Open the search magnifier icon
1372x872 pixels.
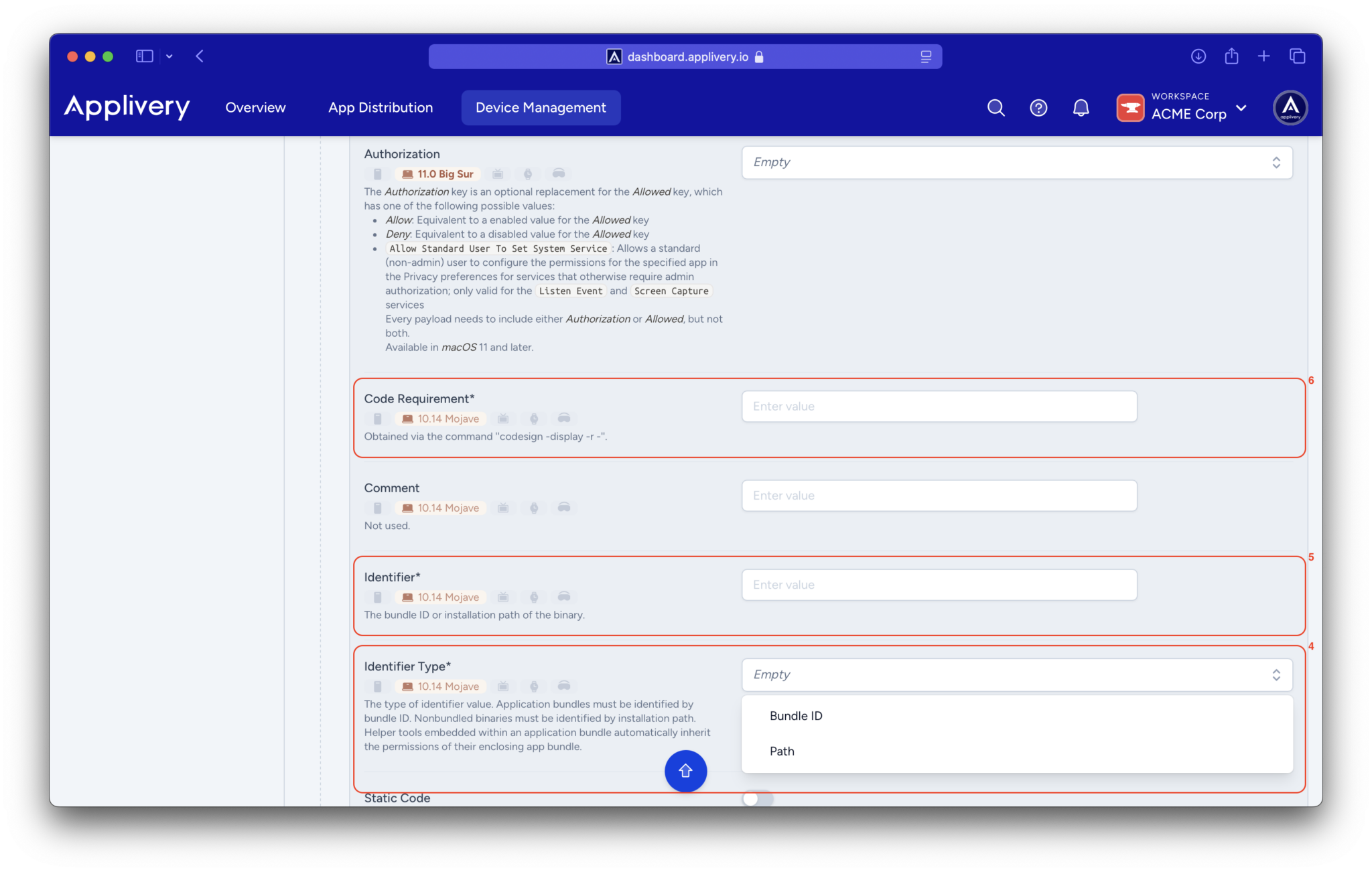point(996,108)
